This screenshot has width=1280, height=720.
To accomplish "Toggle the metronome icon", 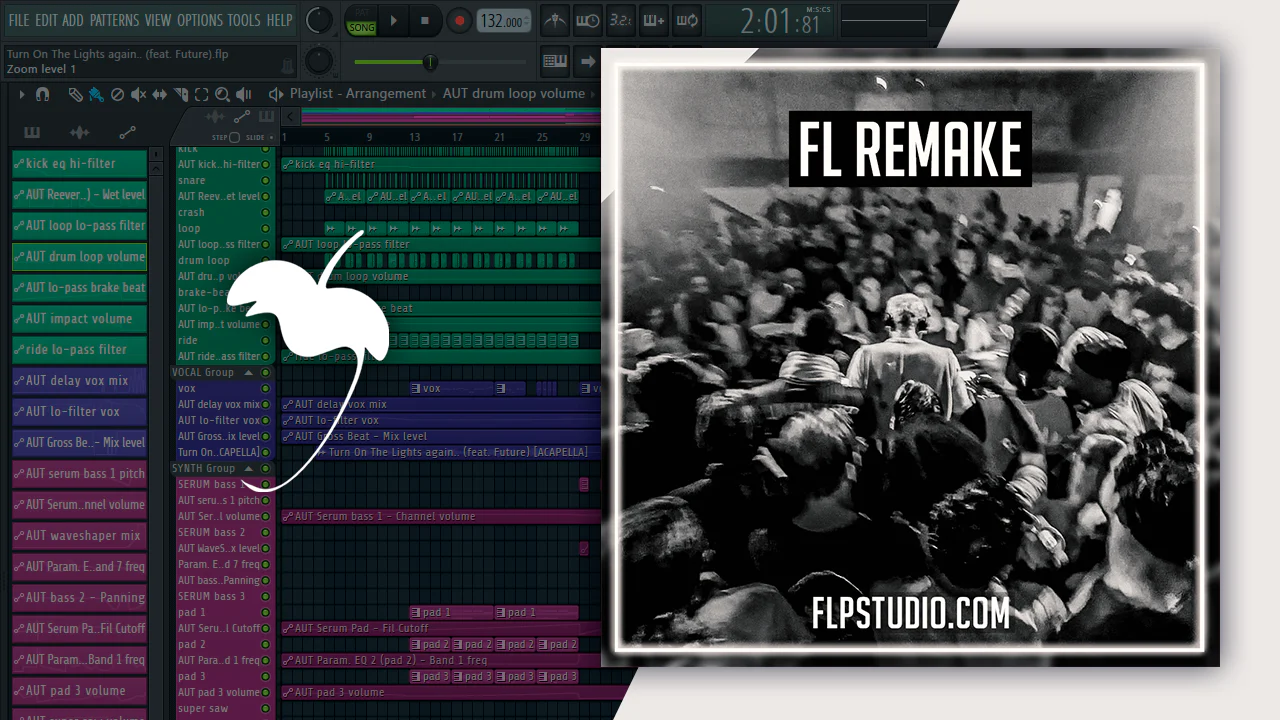I will tap(555, 20).
